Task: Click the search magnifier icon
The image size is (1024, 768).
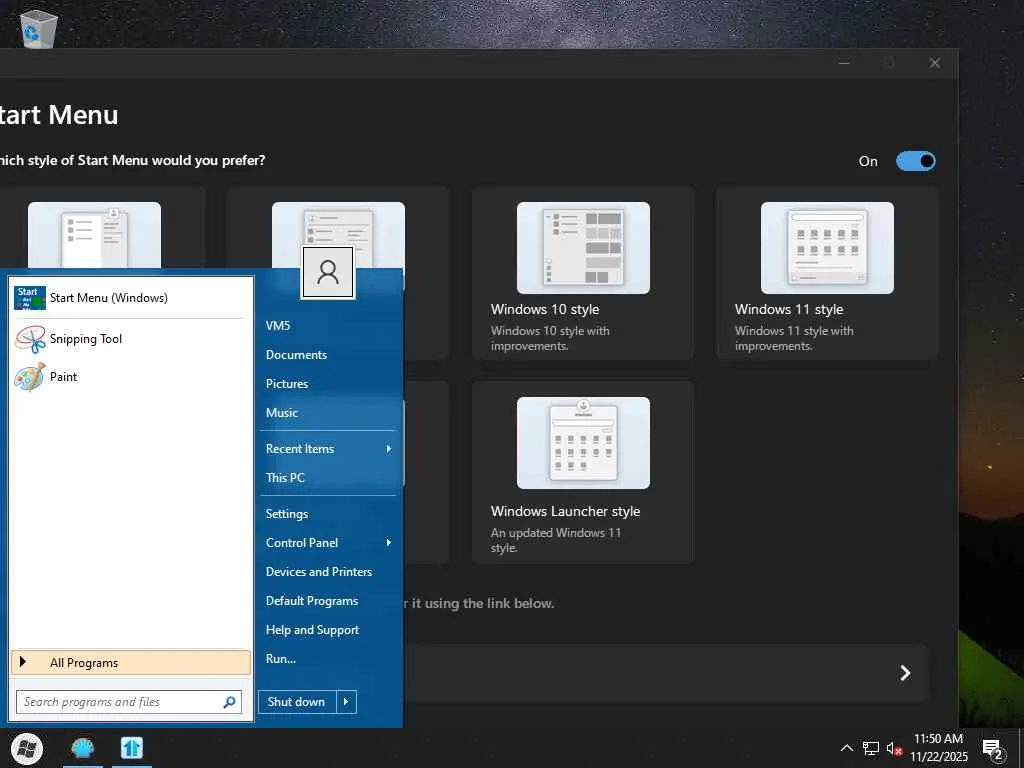Action: [x=229, y=702]
